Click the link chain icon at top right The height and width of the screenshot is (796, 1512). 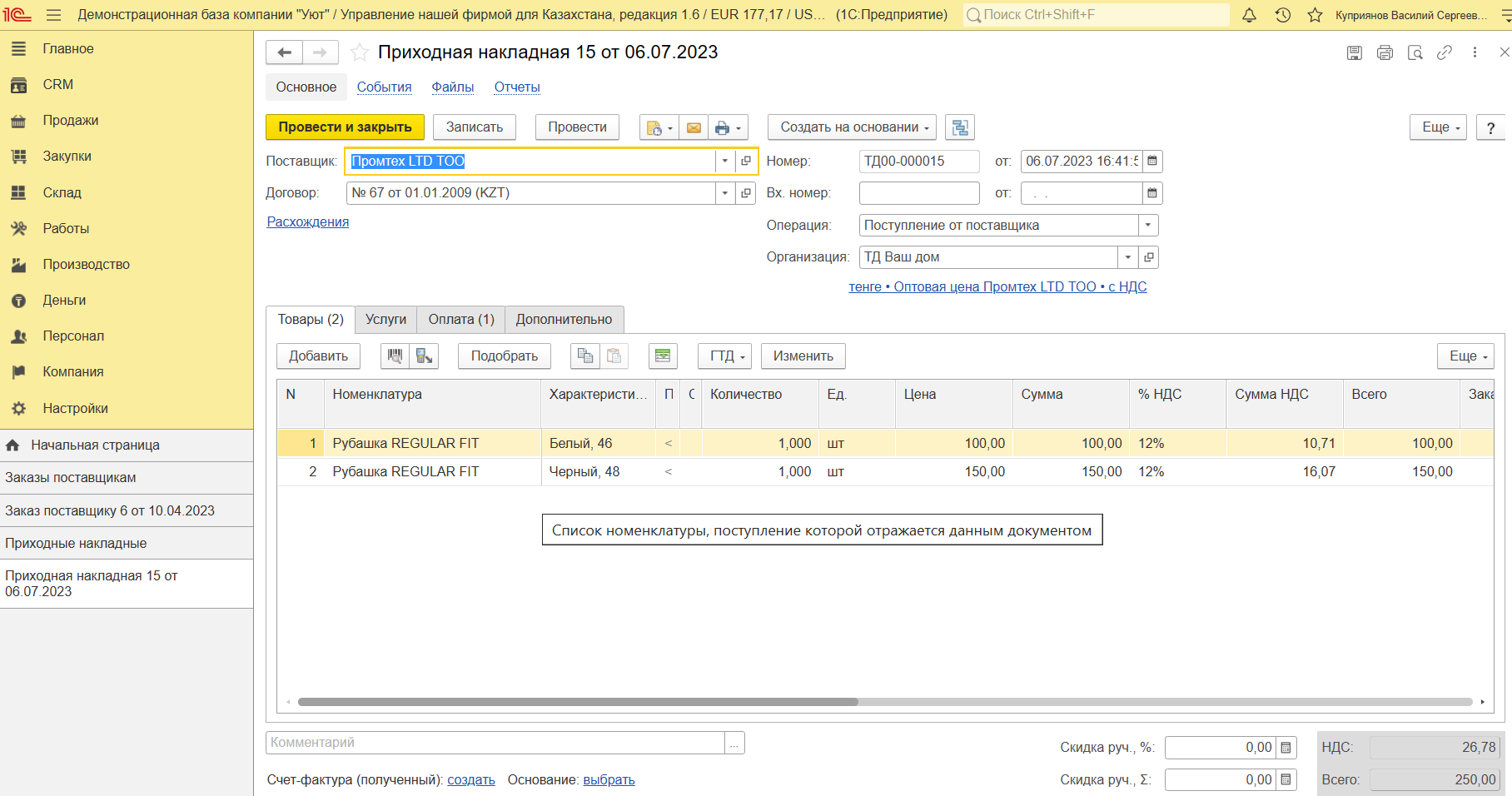pos(1445,52)
